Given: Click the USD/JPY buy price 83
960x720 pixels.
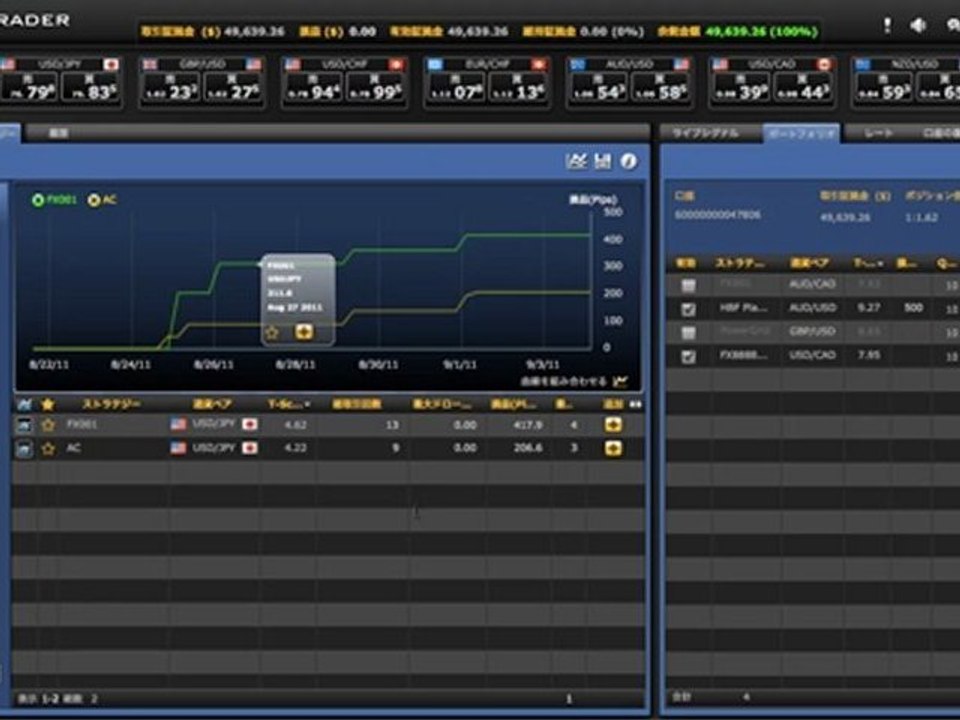Looking at the screenshot, I should click(90, 86).
